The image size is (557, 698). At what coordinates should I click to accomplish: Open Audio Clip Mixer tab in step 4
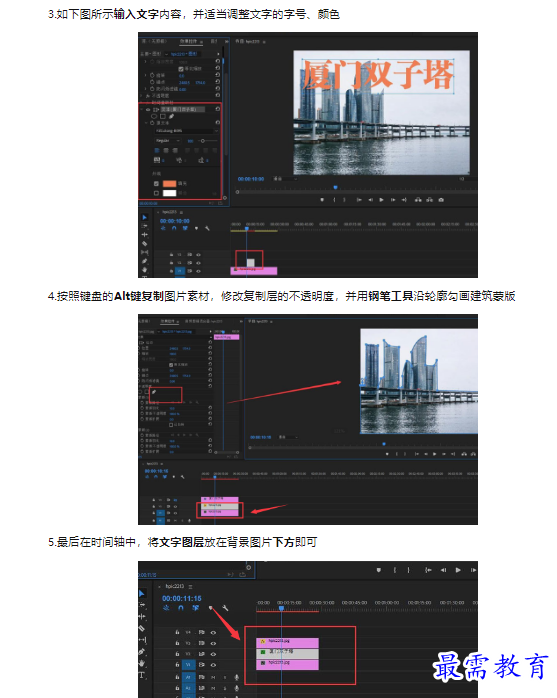(x=203, y=321)
